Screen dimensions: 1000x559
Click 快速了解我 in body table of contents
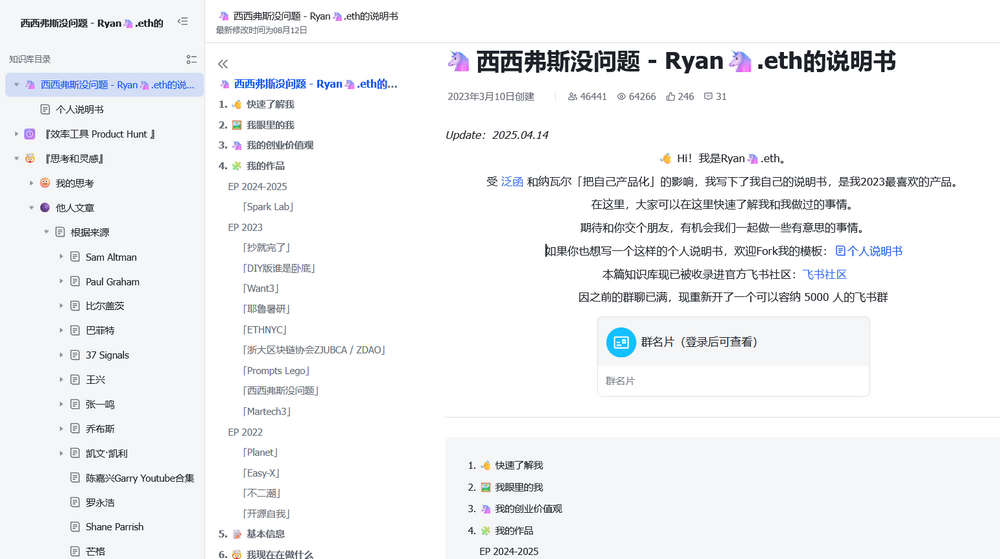point(518,465)
